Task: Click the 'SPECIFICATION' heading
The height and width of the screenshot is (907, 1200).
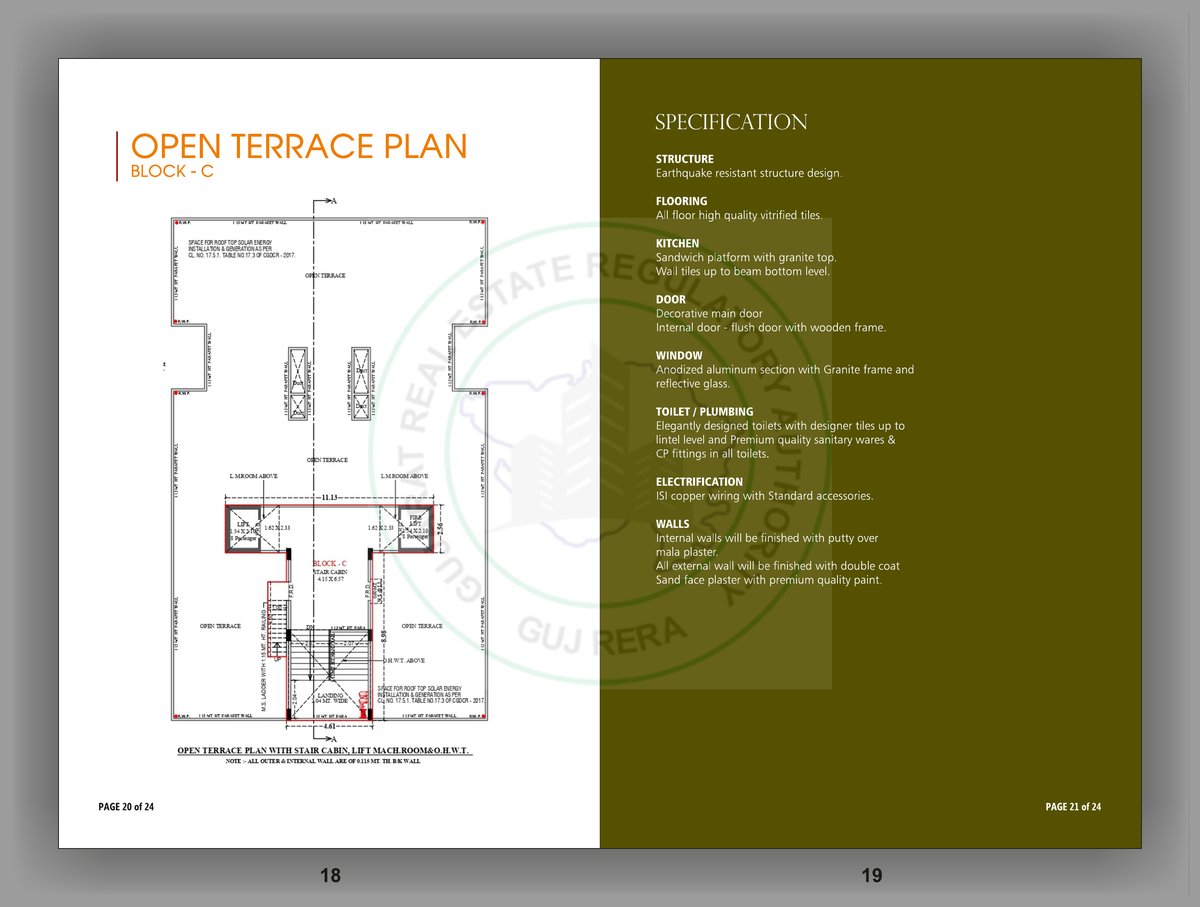Action: point(731,123)
